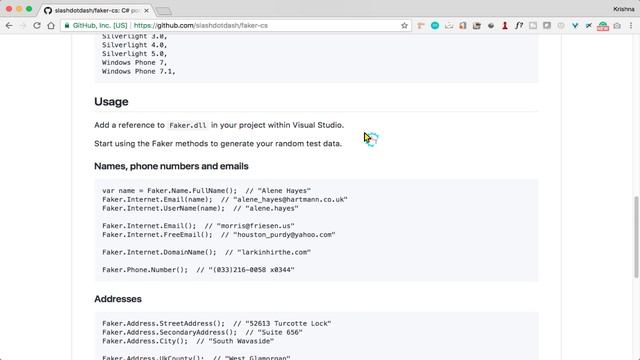Select the slashdotdash/faker-cs browser tab

(x=96, y=10)
